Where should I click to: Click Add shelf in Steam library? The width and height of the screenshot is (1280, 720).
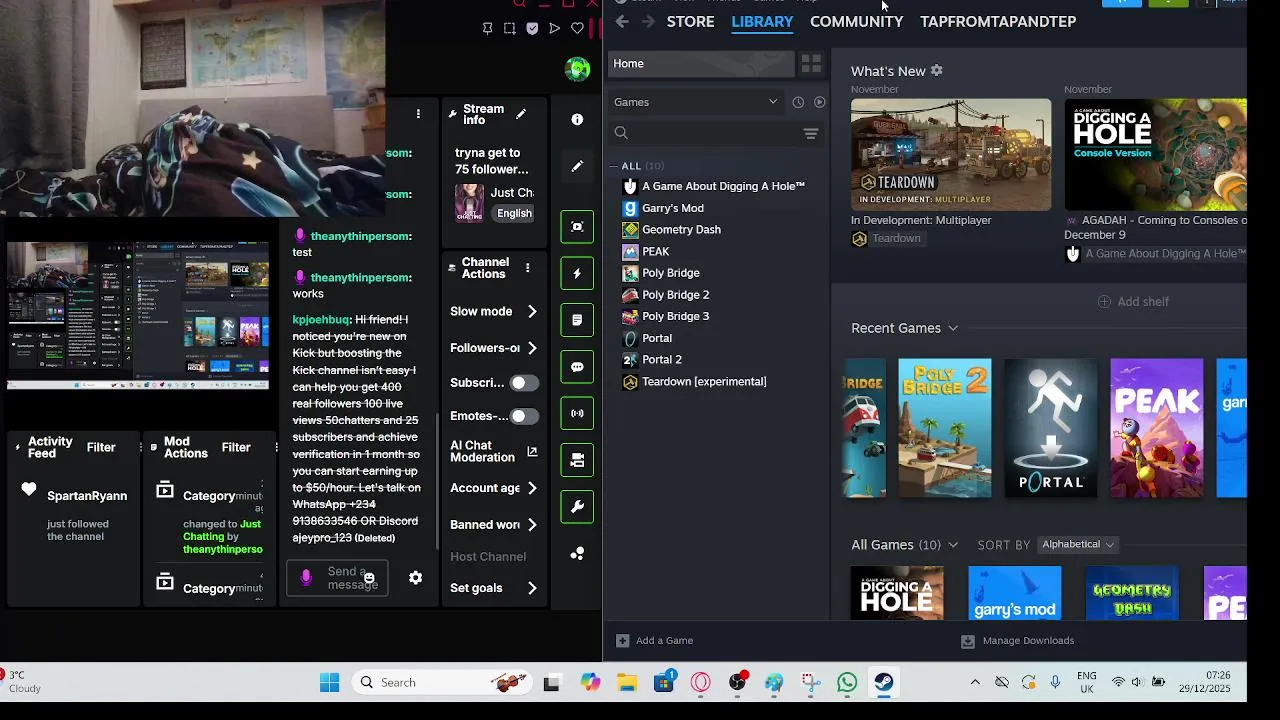point(1133,302)
